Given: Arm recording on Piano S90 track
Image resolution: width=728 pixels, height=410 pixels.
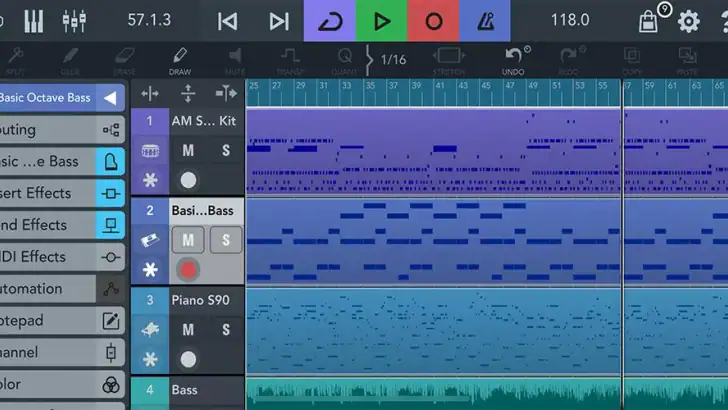Looking at the screenshot, I should click(x=188, y=359).
